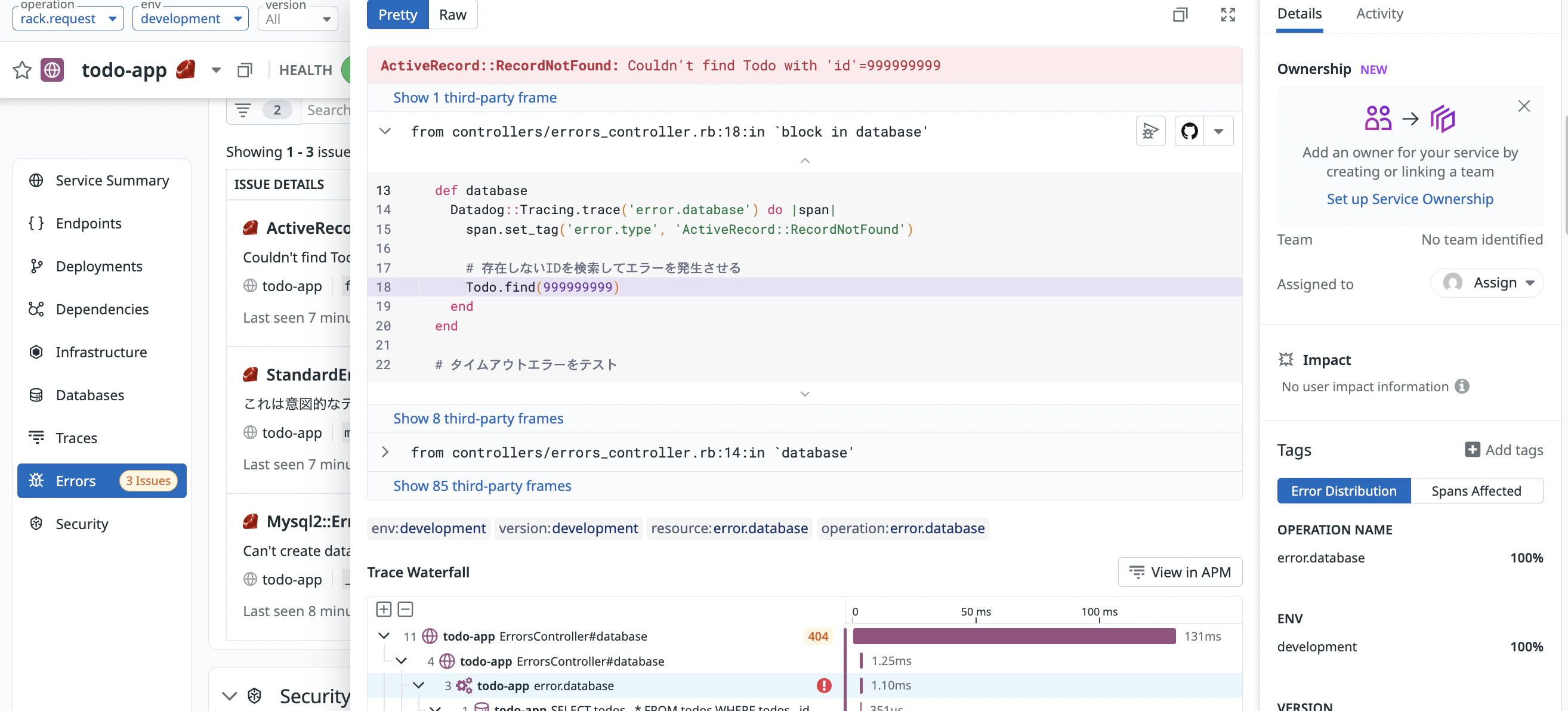Go to Infrastructure

[101, 352]
